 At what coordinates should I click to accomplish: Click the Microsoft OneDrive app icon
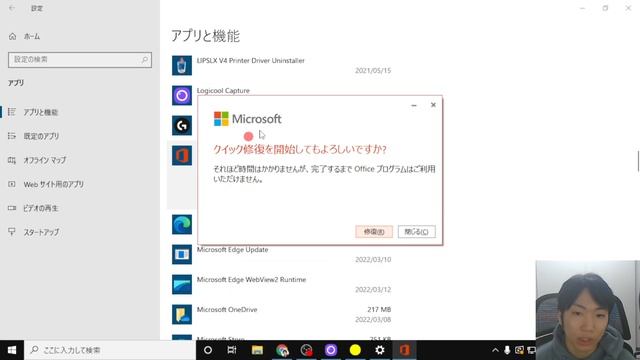[182, 315]
